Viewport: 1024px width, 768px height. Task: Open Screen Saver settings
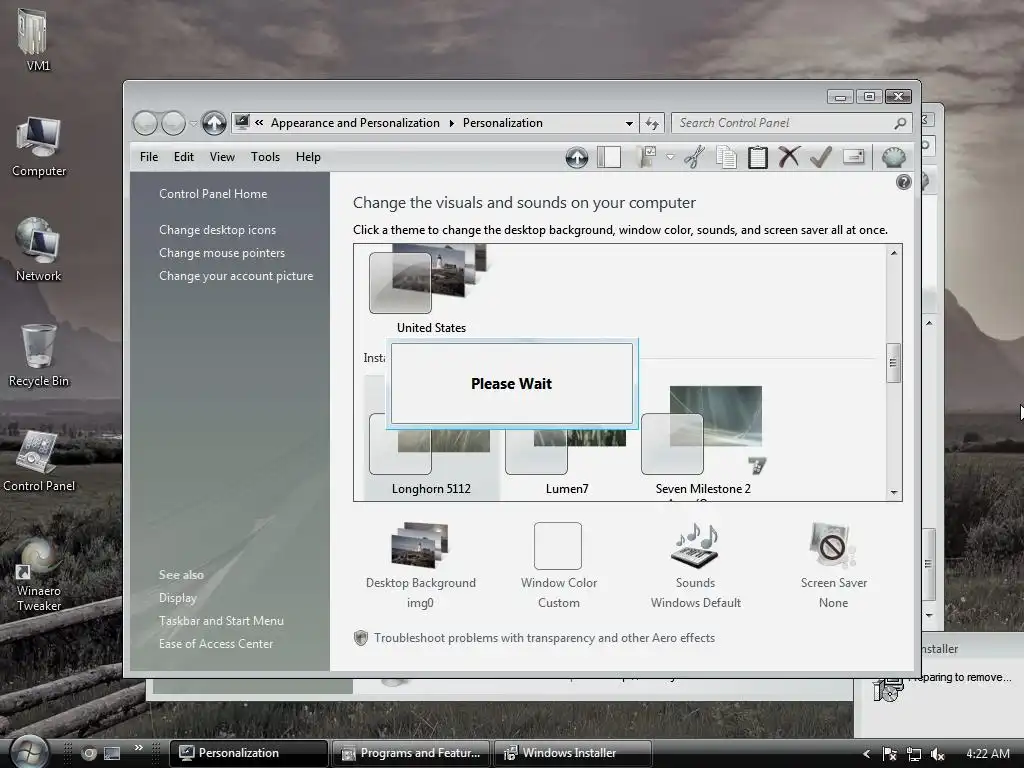coord(833,566)
